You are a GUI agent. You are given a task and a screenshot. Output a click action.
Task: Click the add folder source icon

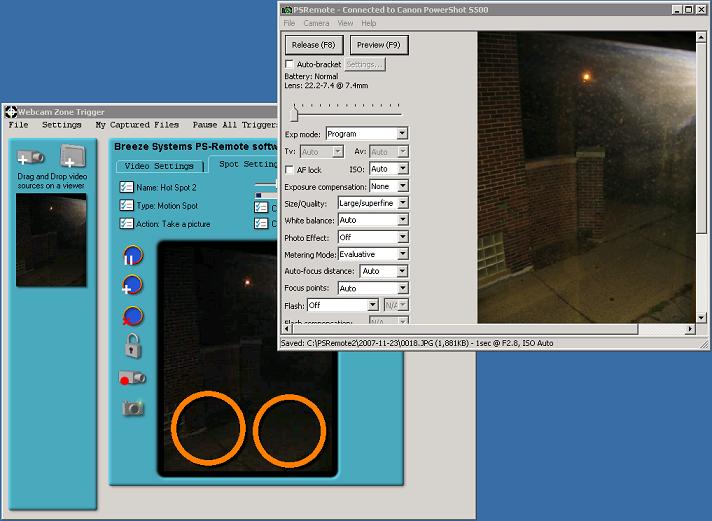[73, 156]
